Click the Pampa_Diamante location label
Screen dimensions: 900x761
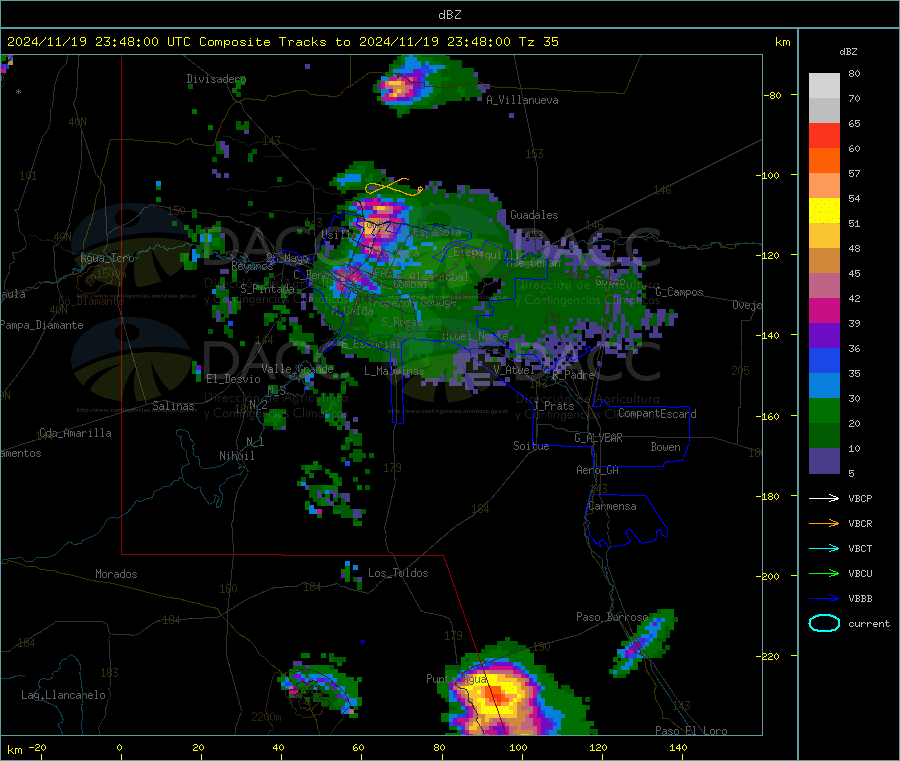[42, 325]
